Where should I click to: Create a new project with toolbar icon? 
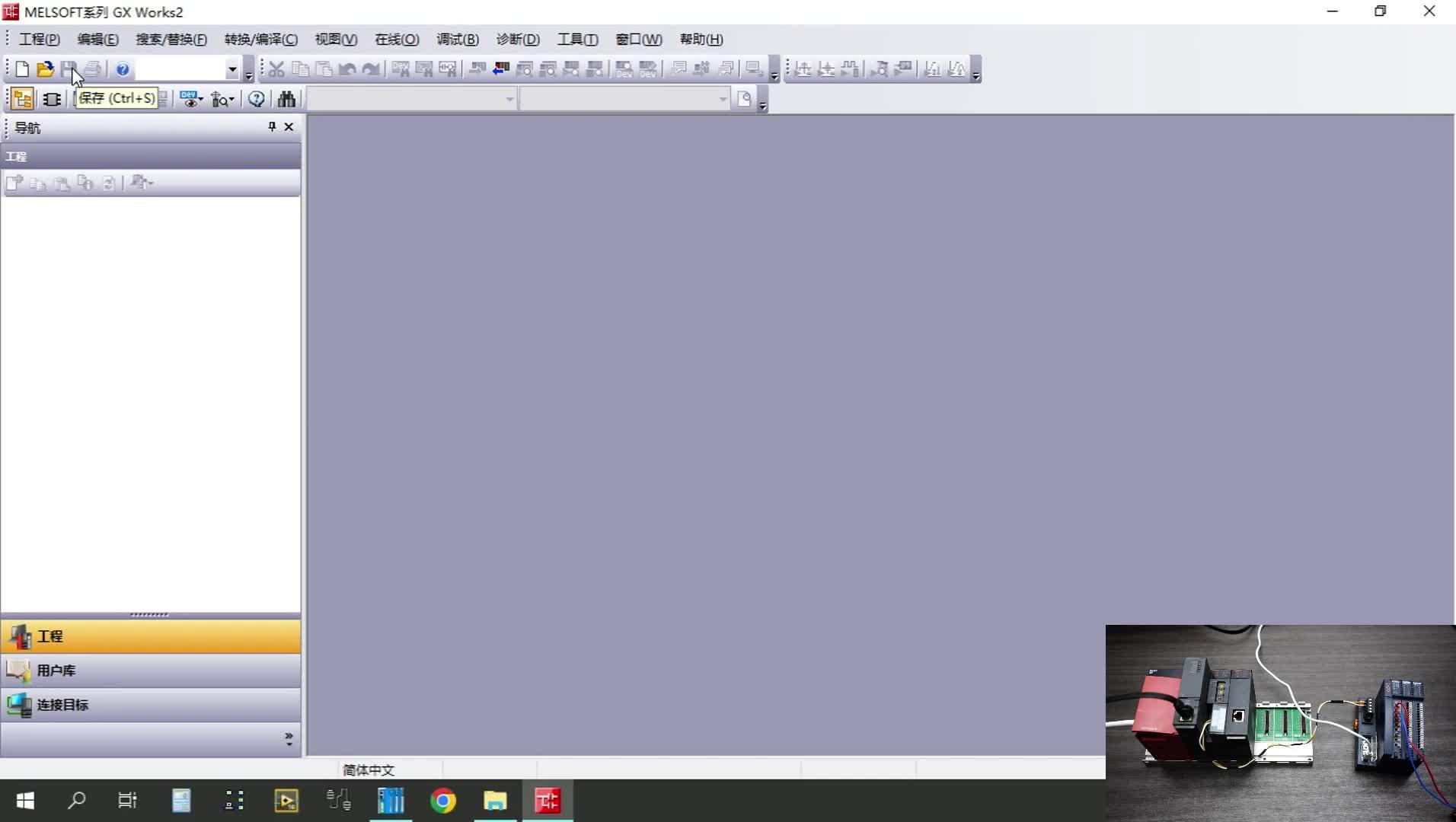tap(22, 69)
